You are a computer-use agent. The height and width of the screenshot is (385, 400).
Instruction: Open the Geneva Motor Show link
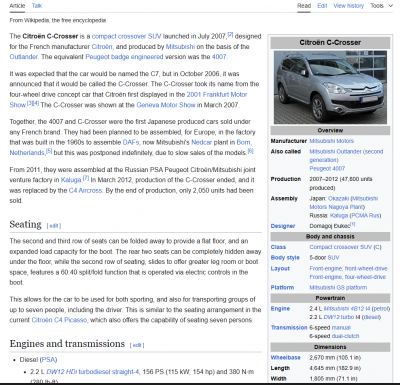click(166, 105)
